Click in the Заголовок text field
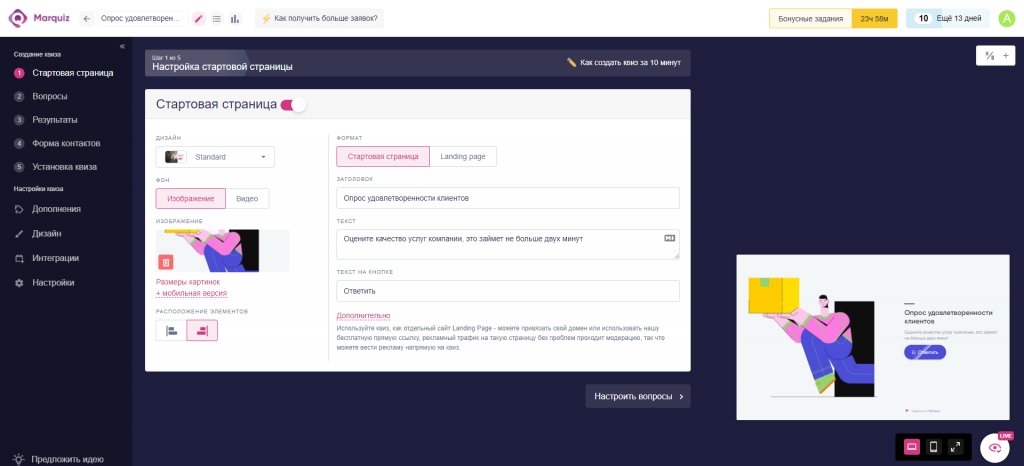Screen dimensions: 1024x466 point(507,198)
